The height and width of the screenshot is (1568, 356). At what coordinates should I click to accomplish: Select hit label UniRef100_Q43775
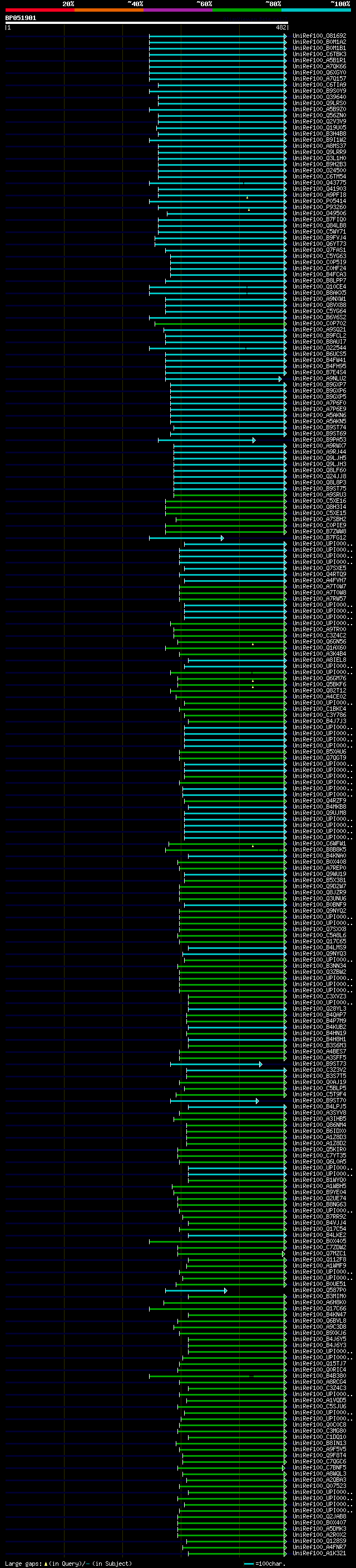click(x=319, y=182)
